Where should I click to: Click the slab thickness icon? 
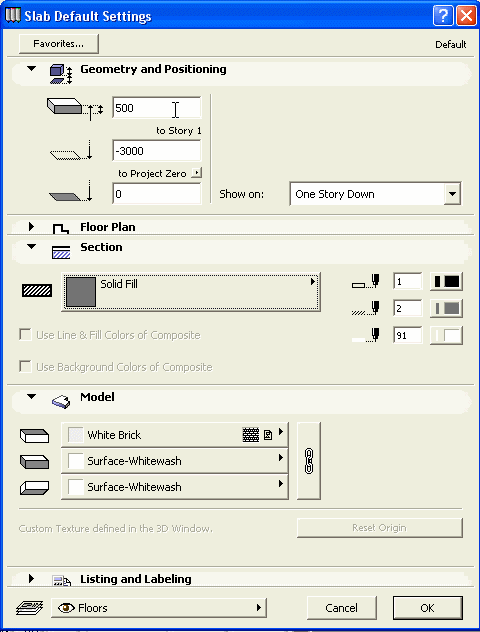point(75,108)
